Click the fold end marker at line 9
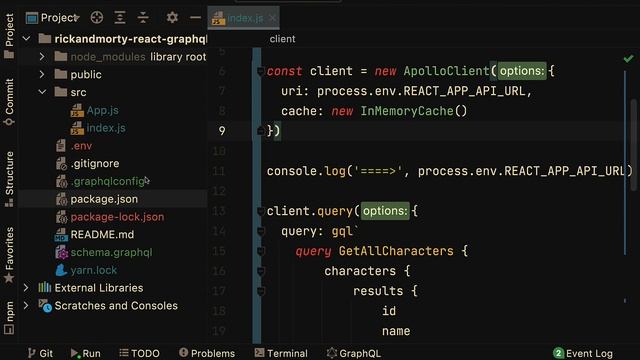 point(260,131)
